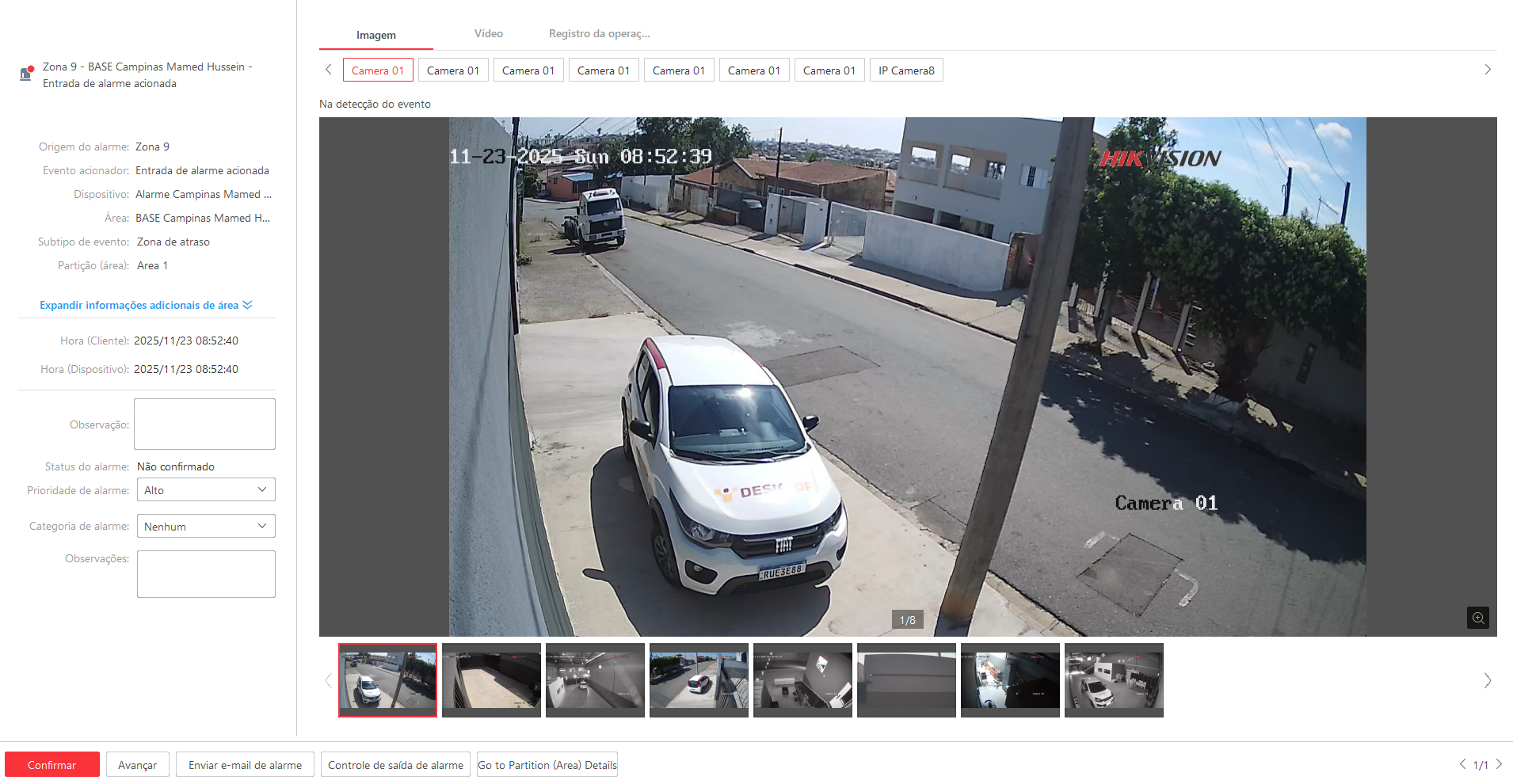Click Go to Partition (Area) Details

click(547, 765)
